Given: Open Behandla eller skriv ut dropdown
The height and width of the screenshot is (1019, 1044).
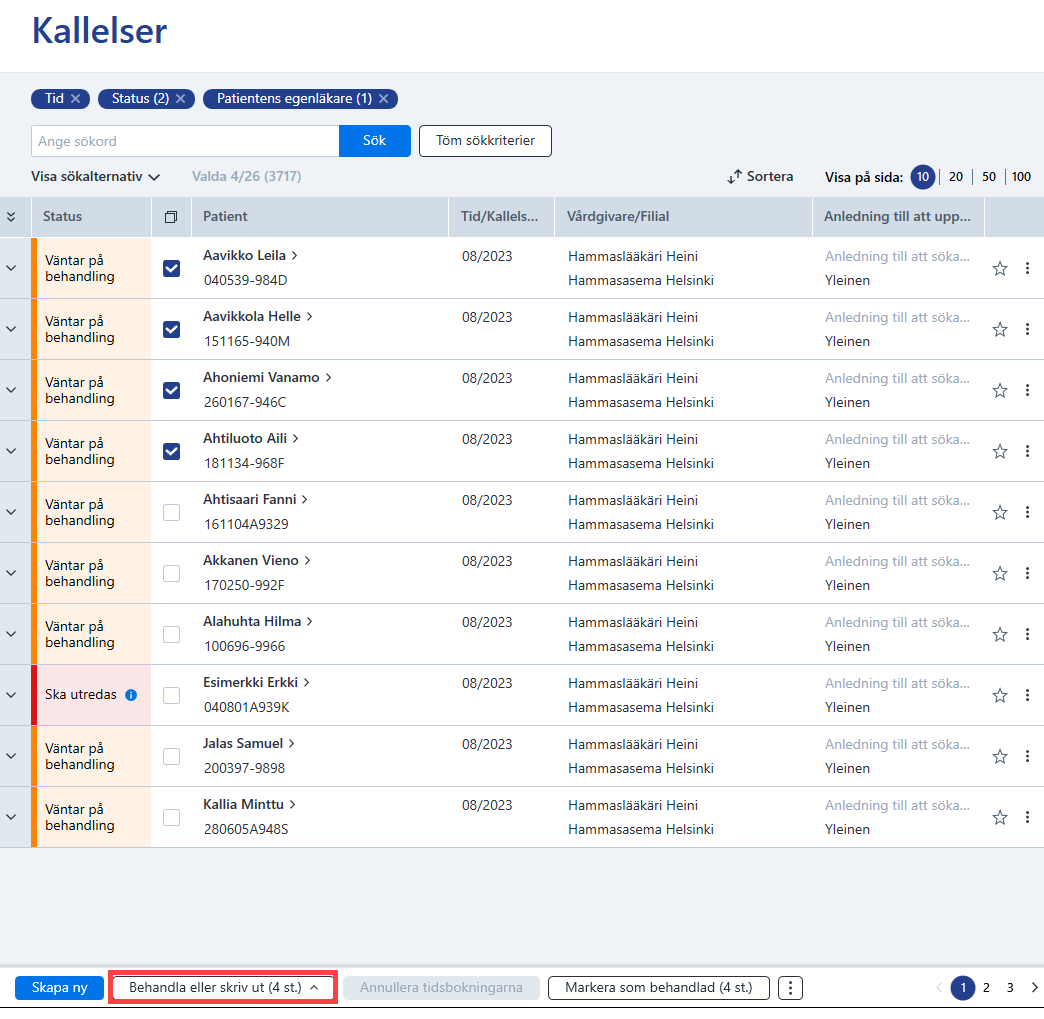Looking at the screenshot, I should [x=223, y=988].
